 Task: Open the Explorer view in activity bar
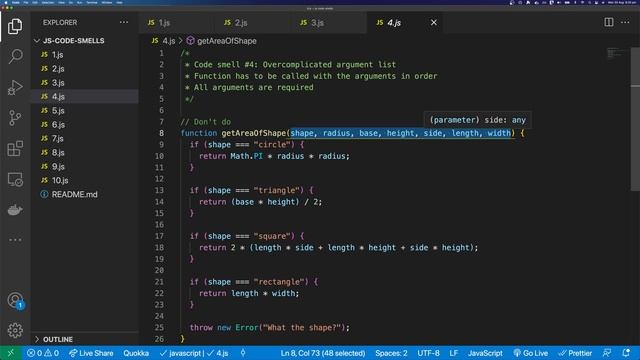pyautogui.click(x=15, y=27)
